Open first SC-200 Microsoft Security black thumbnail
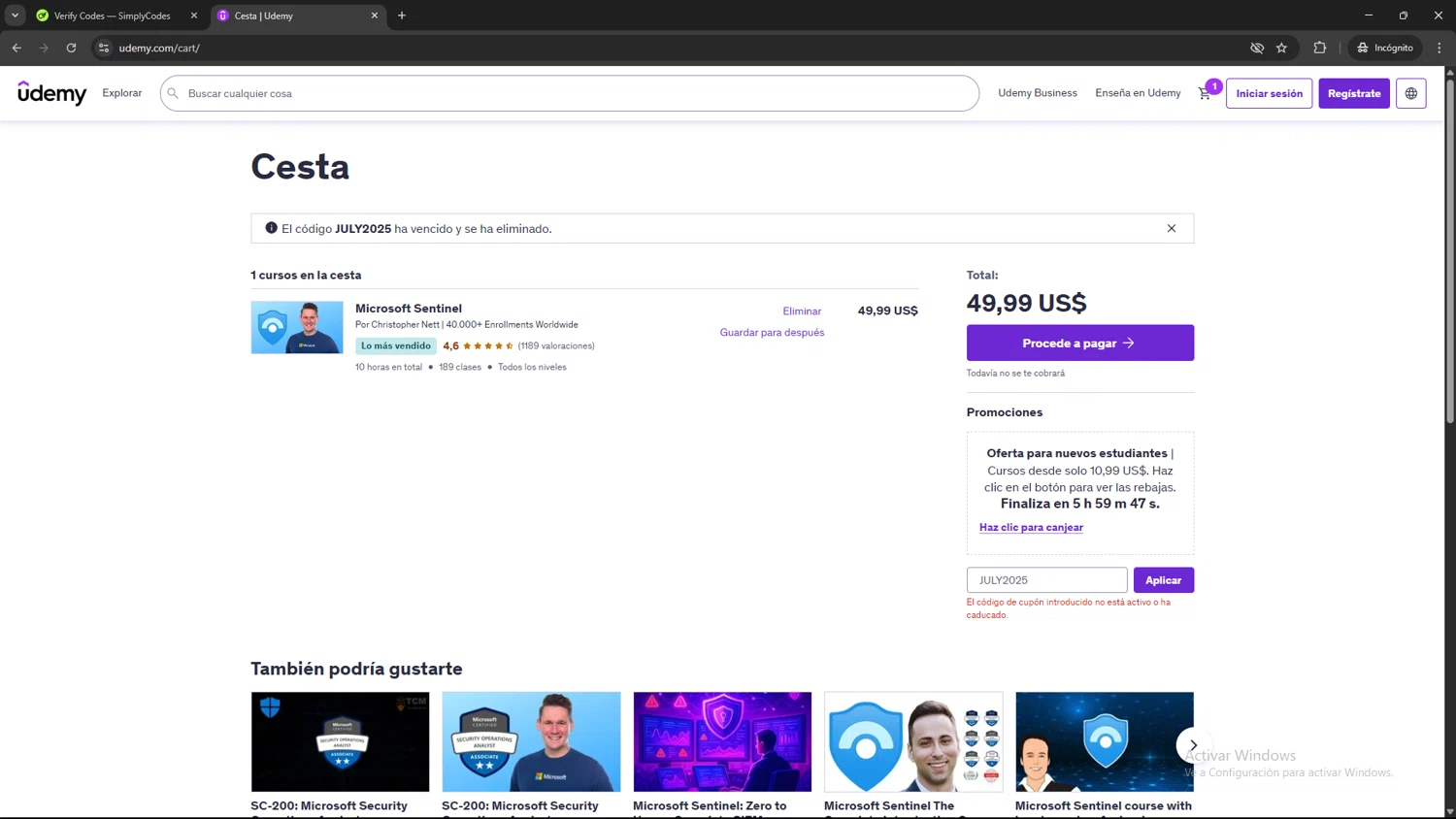Screen dimensions: 1456x819 (x=340, y=741)
